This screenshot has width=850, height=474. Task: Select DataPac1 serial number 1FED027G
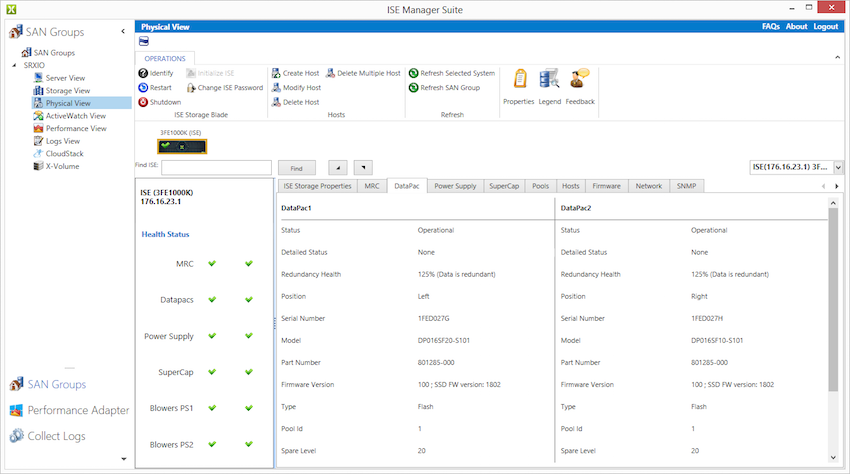pyautogui.click(x=434, y=318)
